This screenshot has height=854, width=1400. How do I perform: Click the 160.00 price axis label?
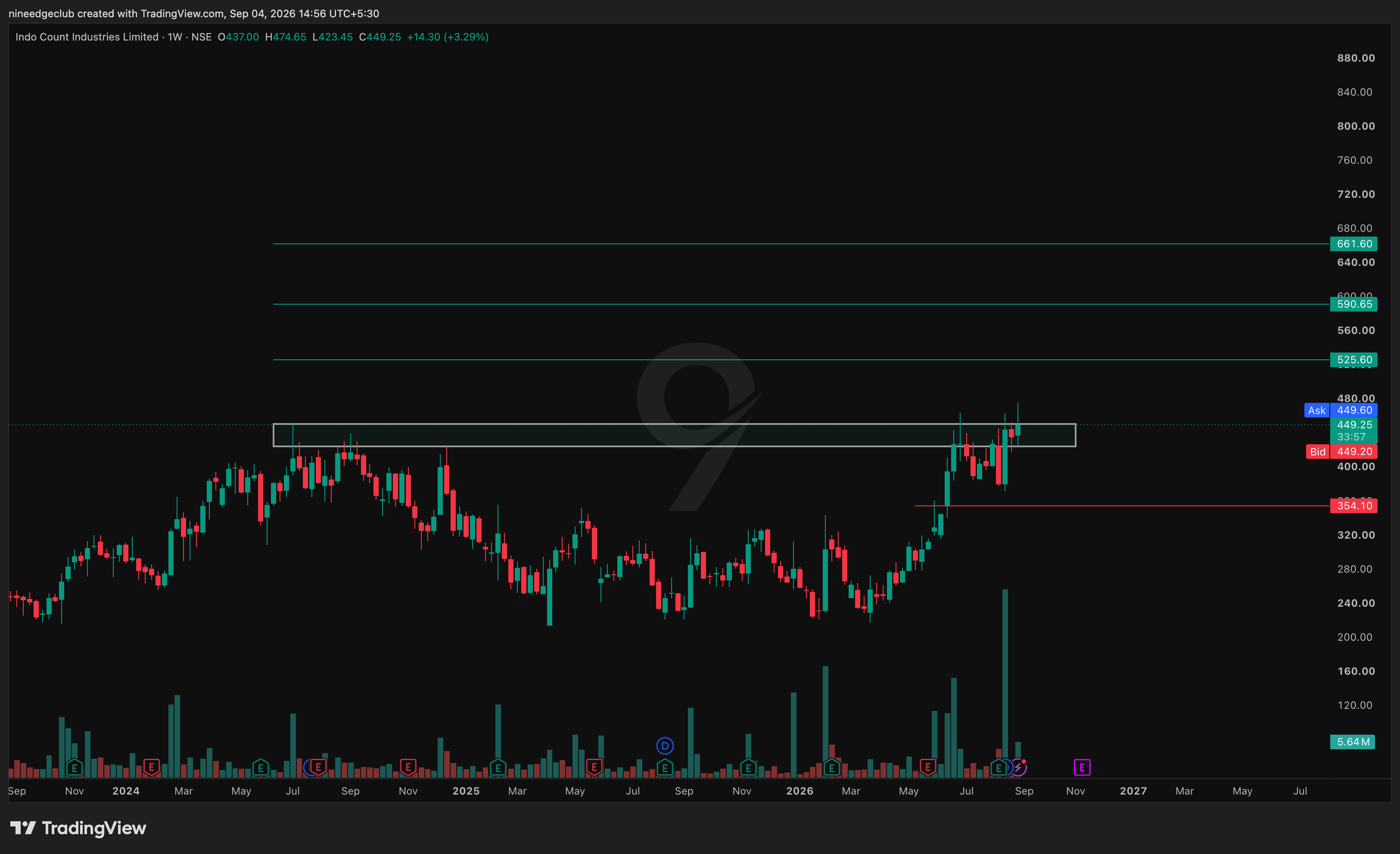(x=1356, y=671)
